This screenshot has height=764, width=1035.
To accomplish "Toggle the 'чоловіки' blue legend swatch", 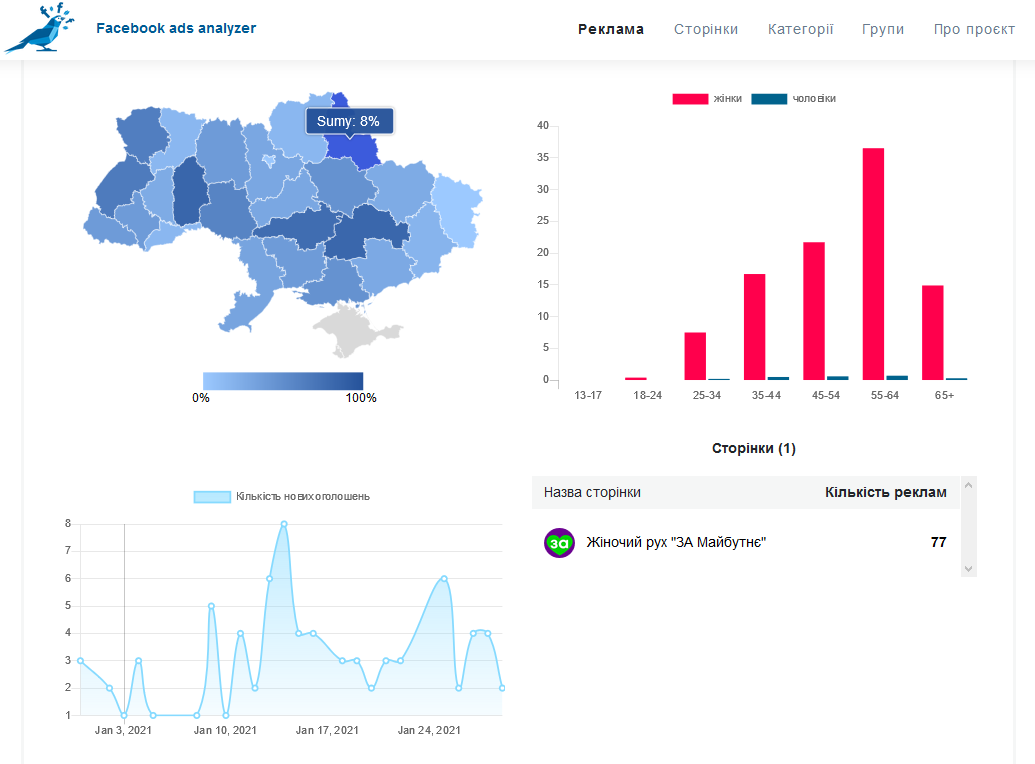I will (x=769, y=99).
